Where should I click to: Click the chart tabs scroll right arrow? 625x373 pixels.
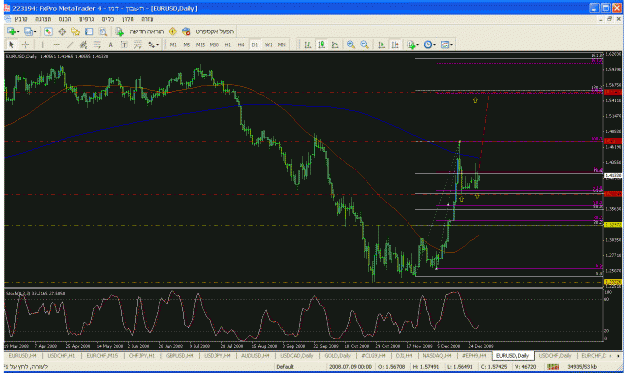(x=618, y=356)
